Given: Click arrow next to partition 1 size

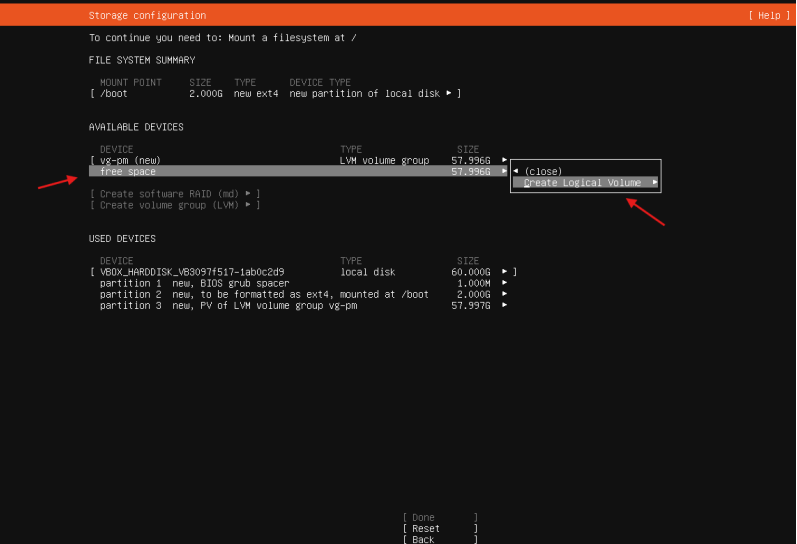Looking at the screenshot, I should [505, 283].
